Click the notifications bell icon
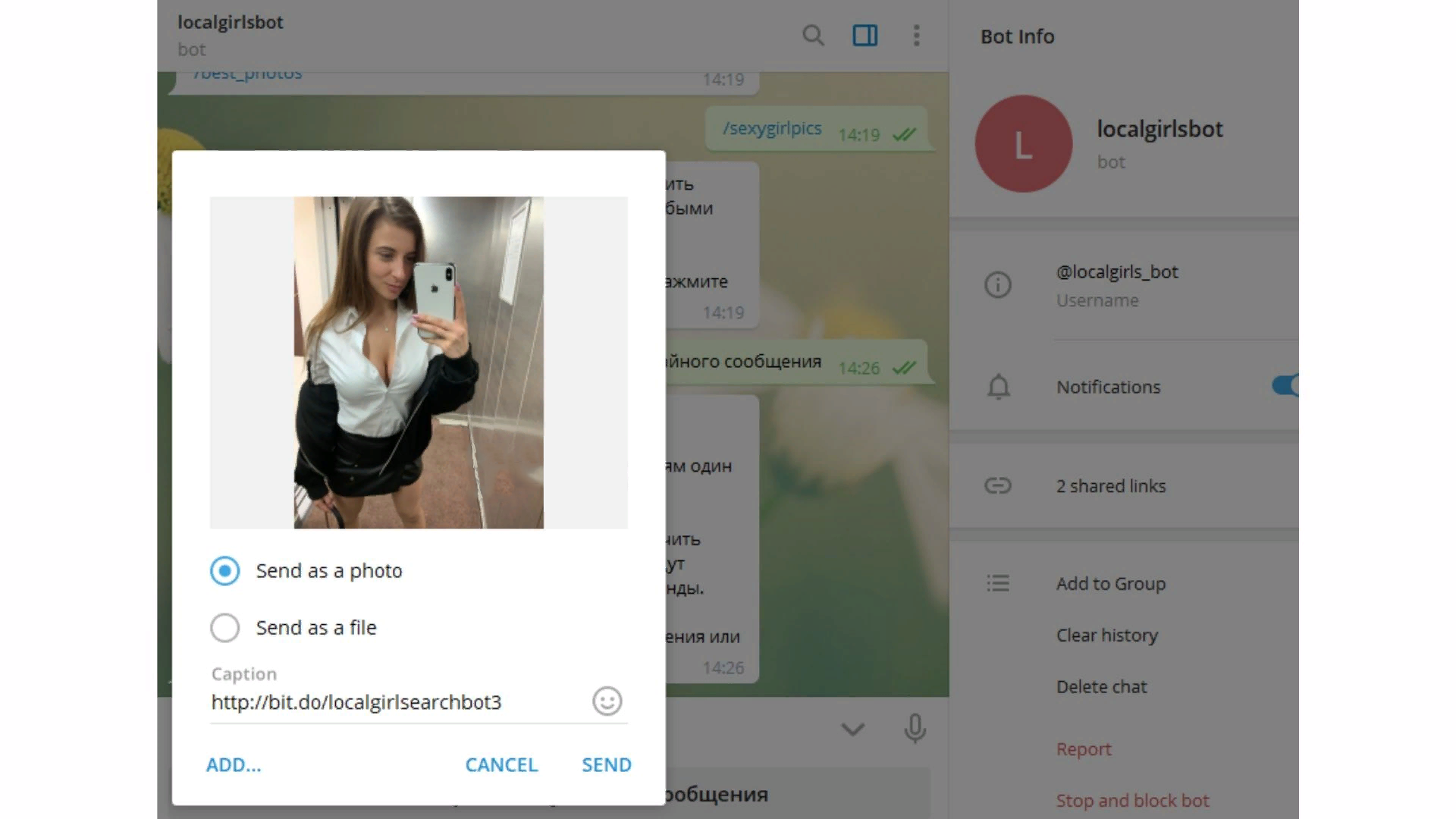This screenshot has width=1456, height=819. coord(998,387)
